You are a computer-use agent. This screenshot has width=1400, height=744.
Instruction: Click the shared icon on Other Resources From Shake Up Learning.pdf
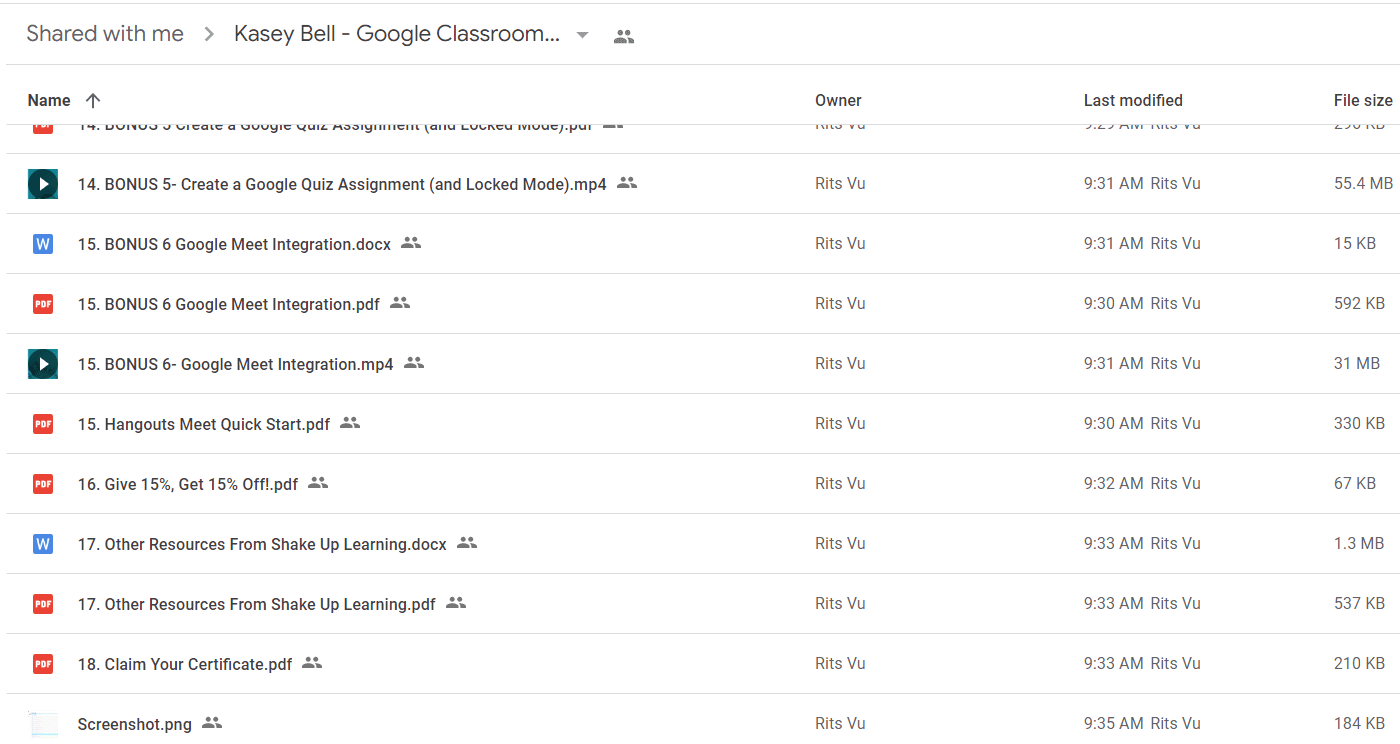(x=456, y=603)
